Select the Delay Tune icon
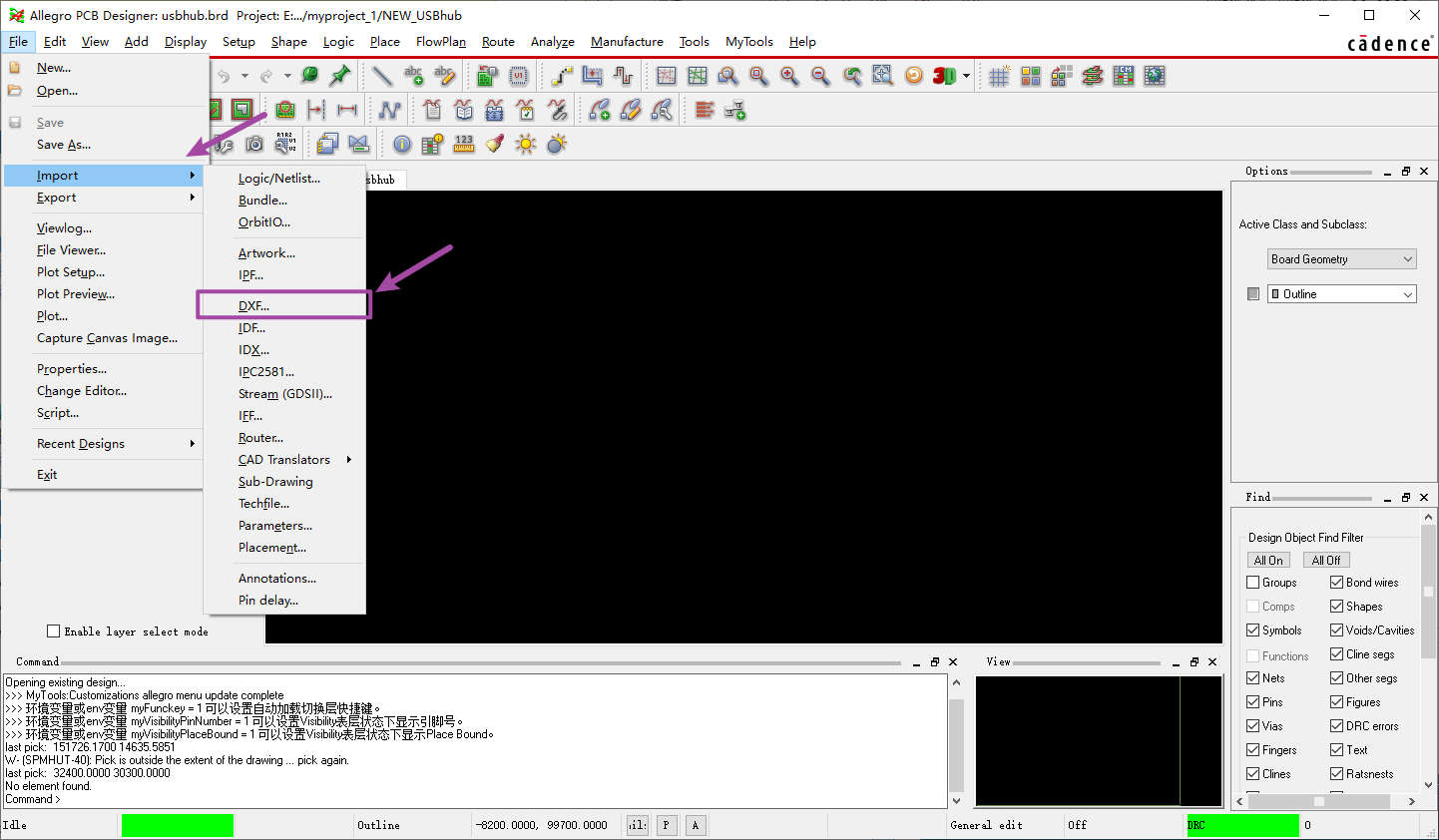 [x=624, y=76]
